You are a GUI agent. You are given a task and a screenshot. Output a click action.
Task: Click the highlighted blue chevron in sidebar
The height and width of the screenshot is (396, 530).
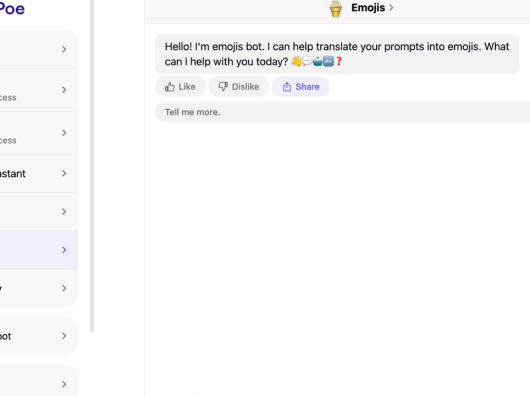64,250
